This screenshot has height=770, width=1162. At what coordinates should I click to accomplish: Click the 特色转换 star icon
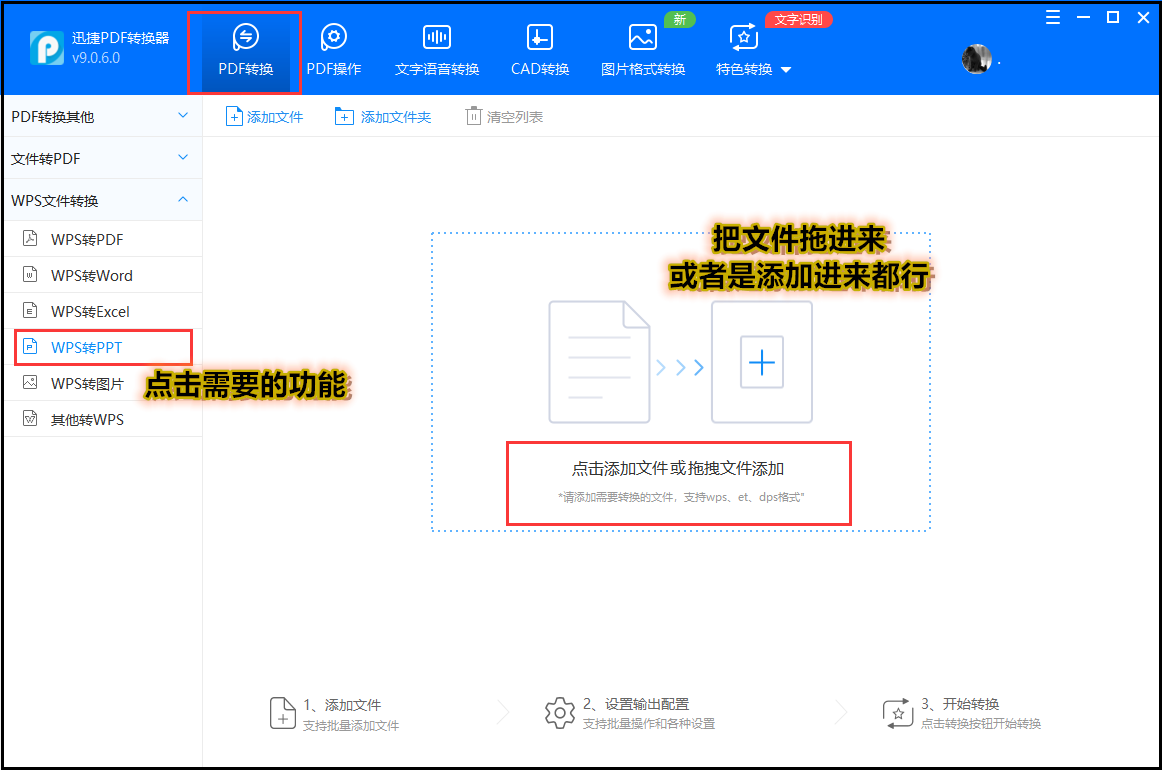(743, 37)
